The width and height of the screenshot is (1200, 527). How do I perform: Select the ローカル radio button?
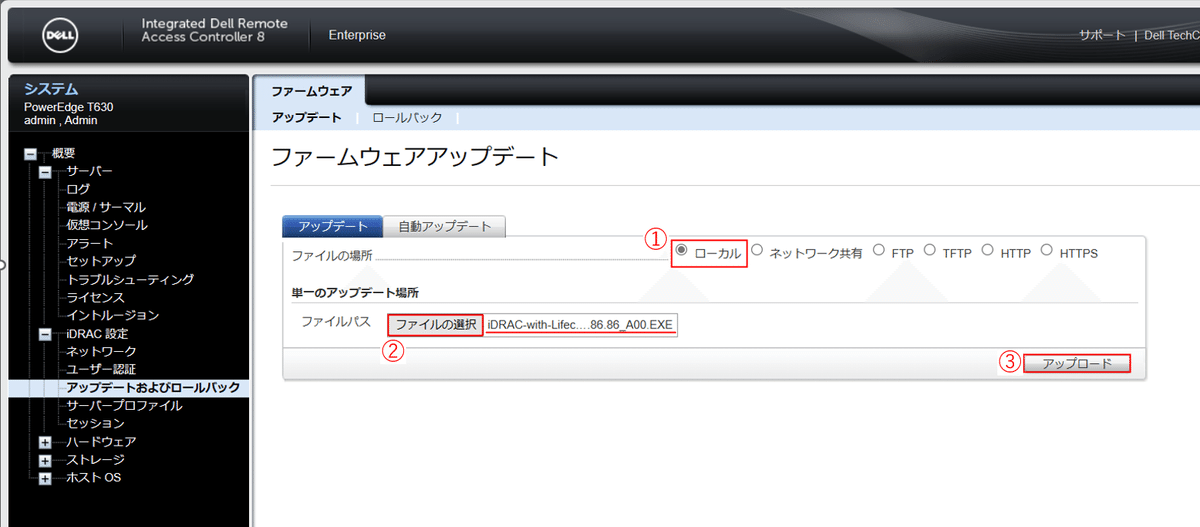coord(682,251)
